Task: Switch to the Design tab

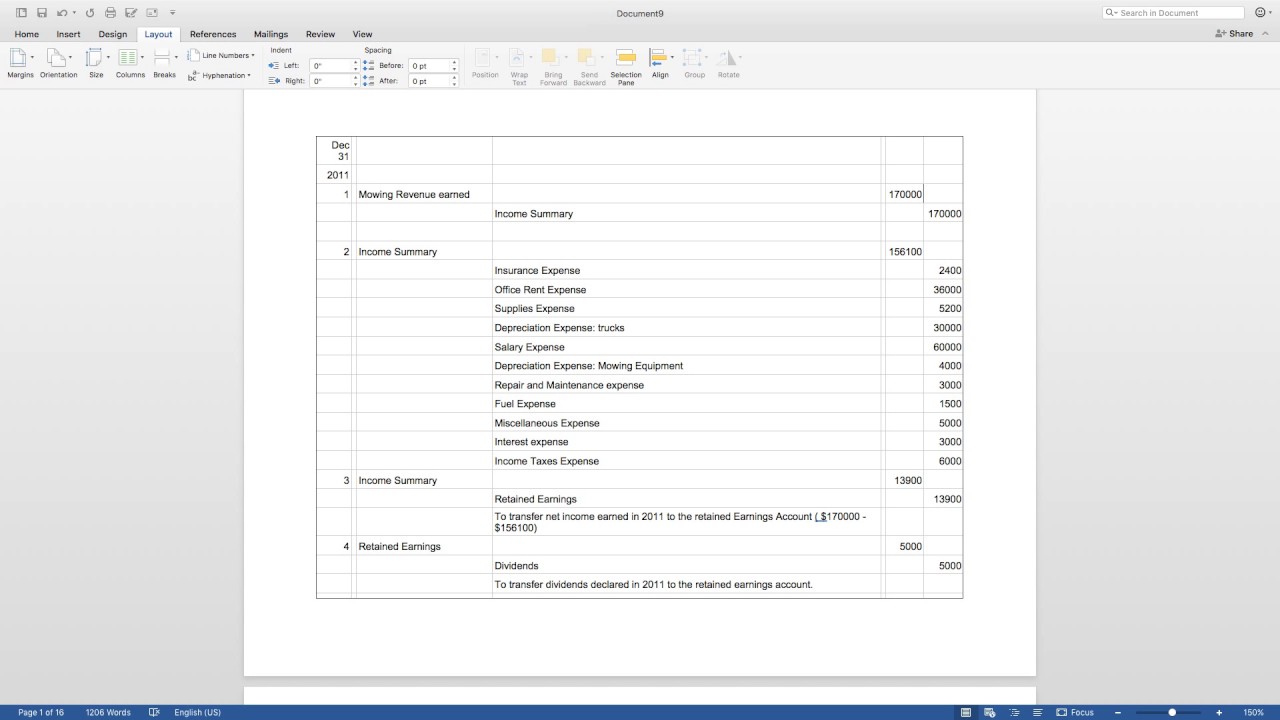Action: tap(113, 34)
